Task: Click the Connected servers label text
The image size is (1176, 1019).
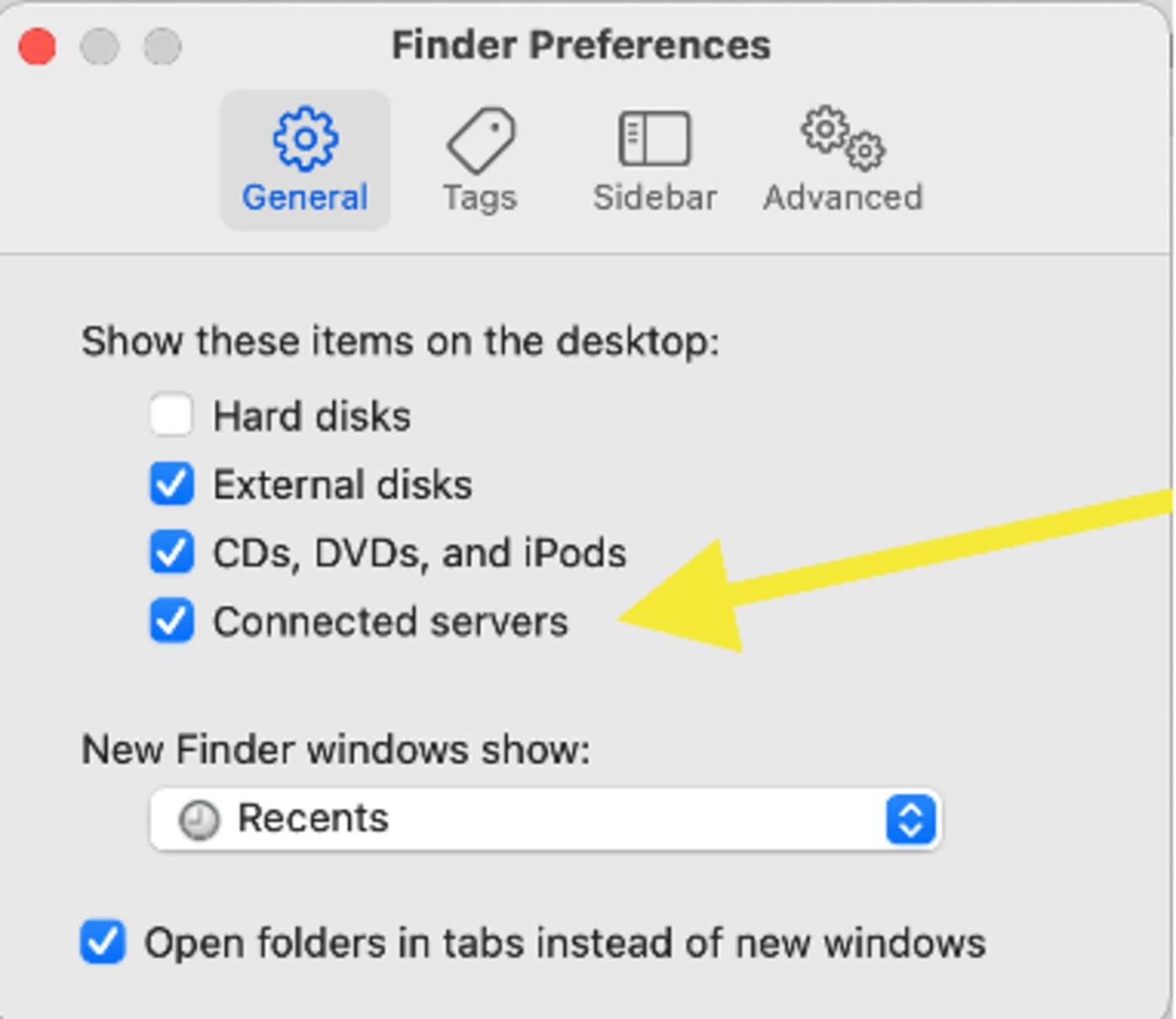Action: point(391,622)
